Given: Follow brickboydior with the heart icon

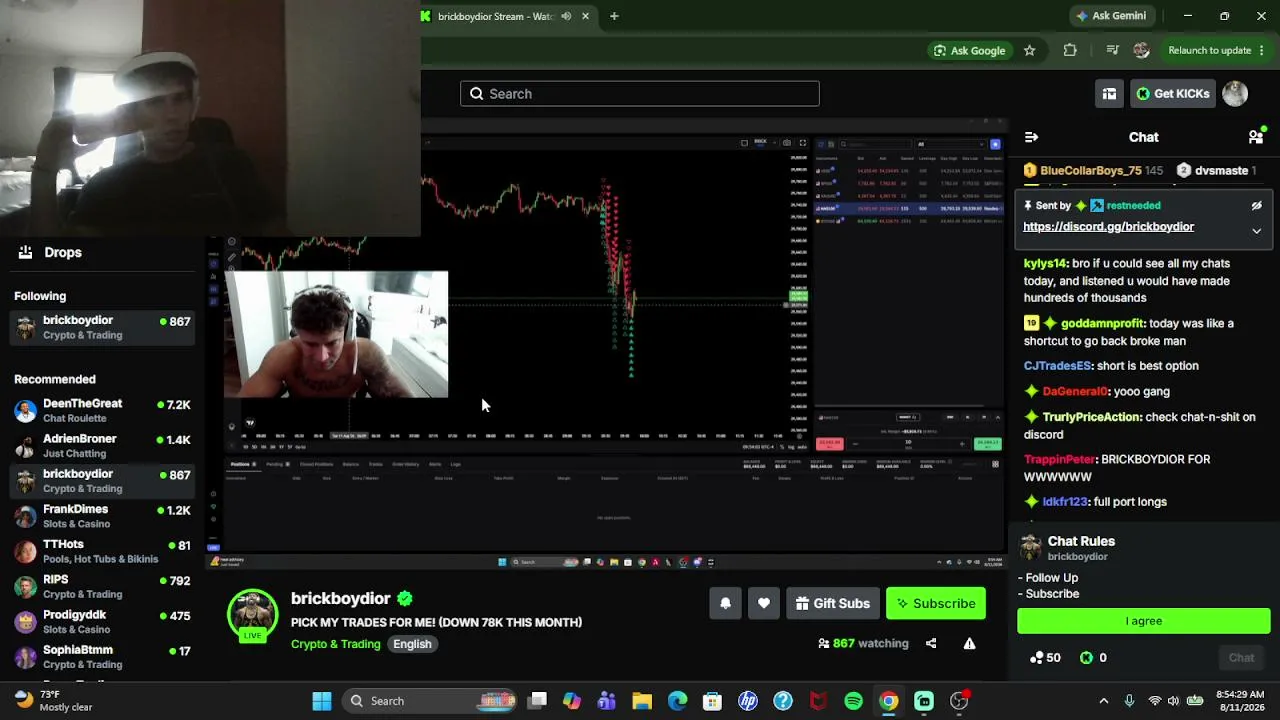Looking at the screenshot, I should coord(764,603).
